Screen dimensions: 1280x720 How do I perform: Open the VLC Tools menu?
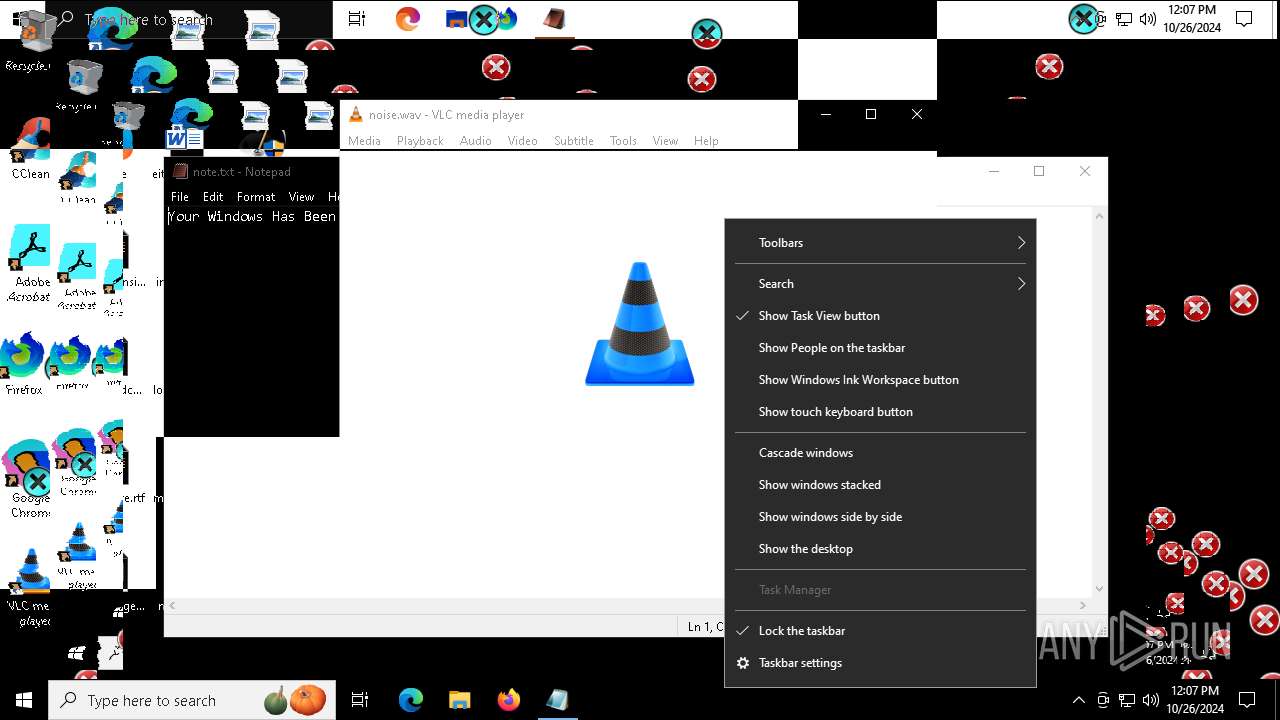pyautogui.click(x=623, y=141)
